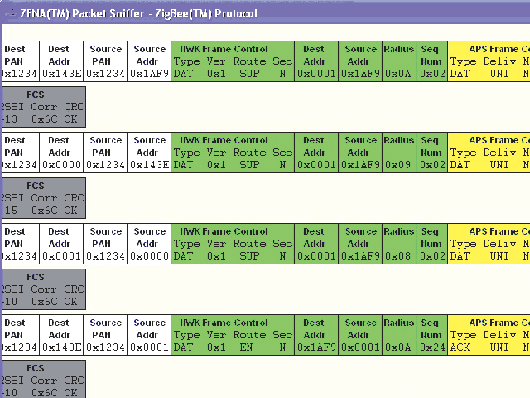Image resolution: width=530 pixels, height=398 pixels.
Task: Select Dest Addr 0x0000 in second packet
Action: pos(62,153)
